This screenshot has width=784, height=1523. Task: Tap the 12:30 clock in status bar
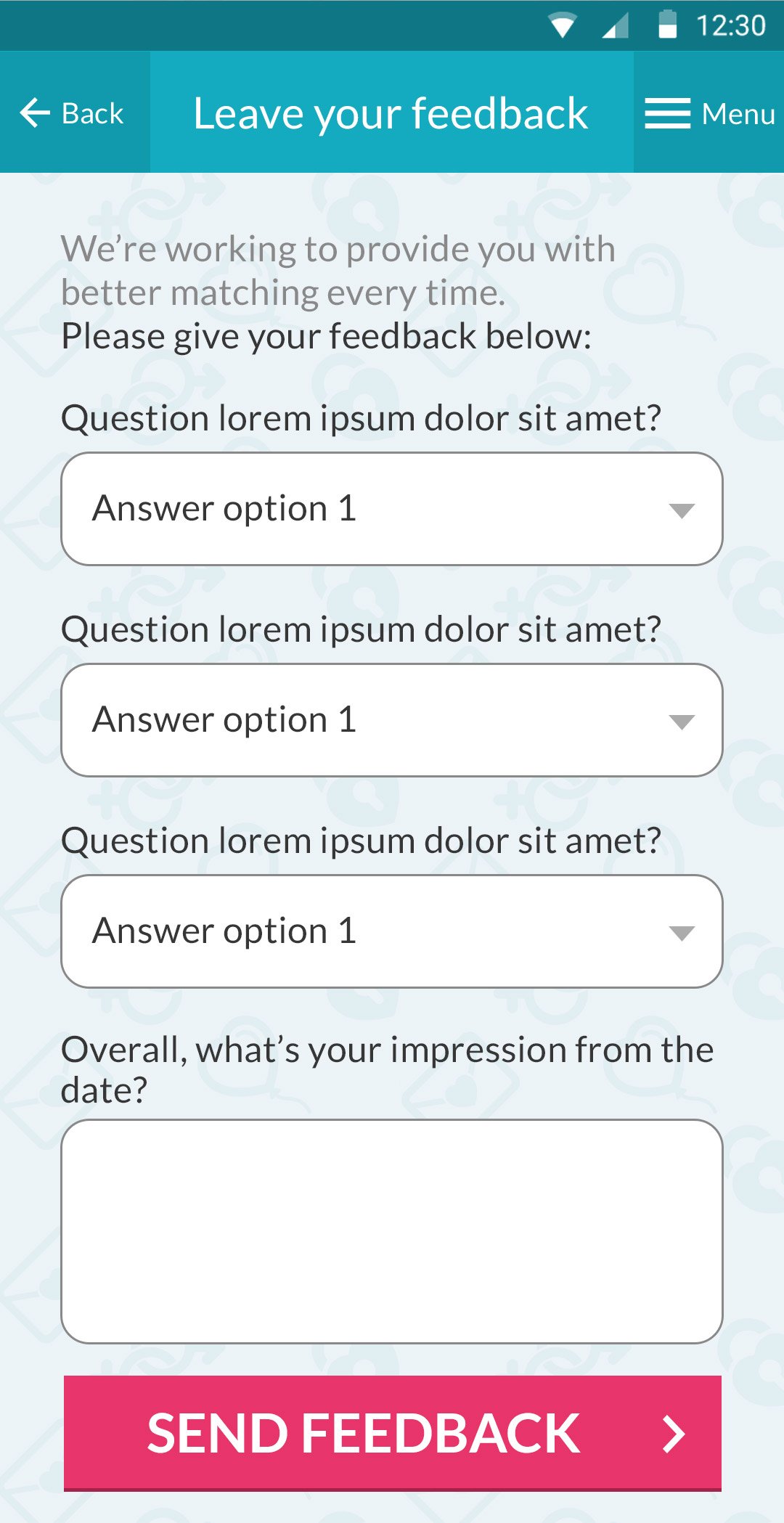[x=730, y=26]
